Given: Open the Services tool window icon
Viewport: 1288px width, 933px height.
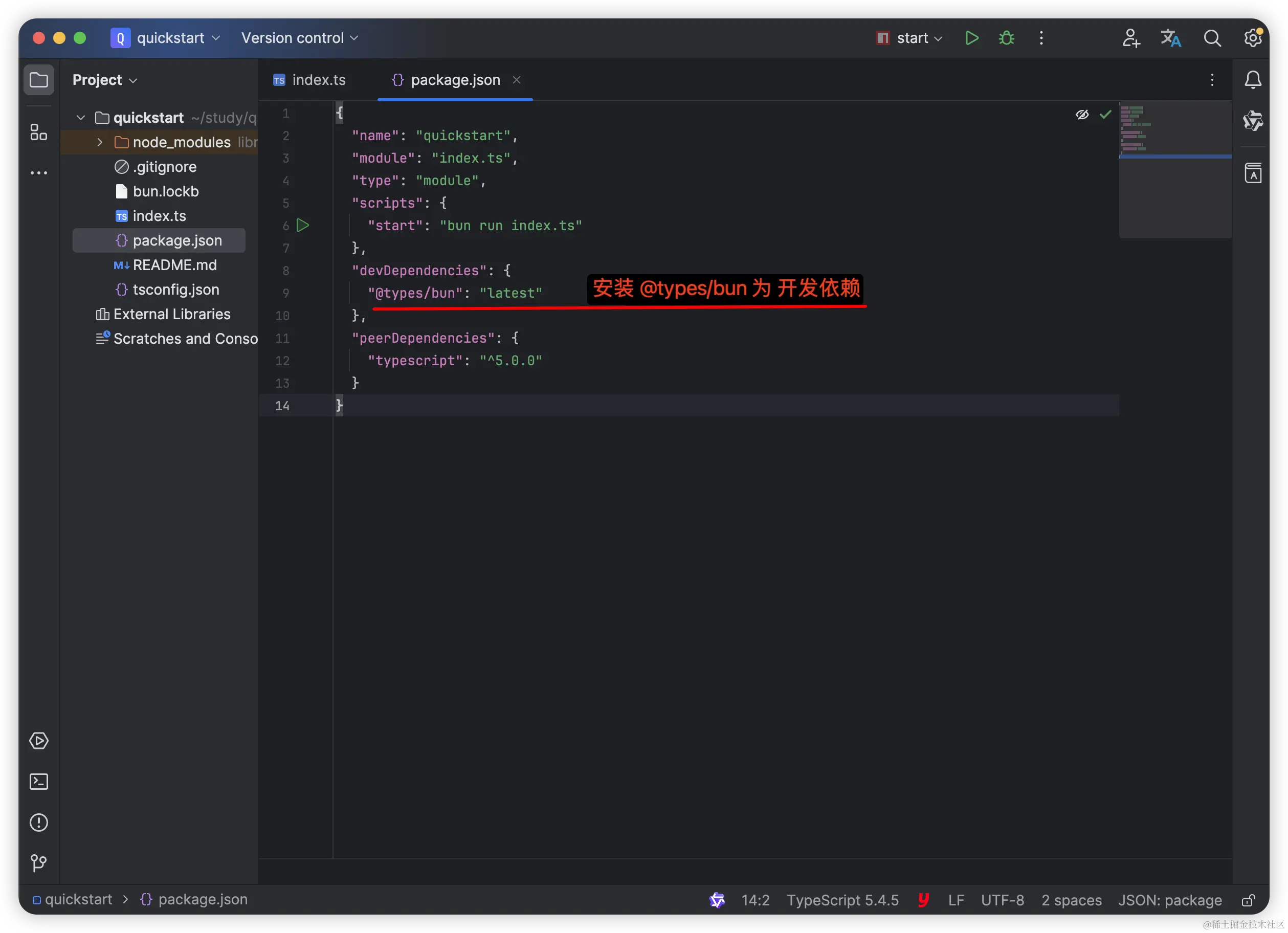Looking at the screenshot, I should coord(38,741).
